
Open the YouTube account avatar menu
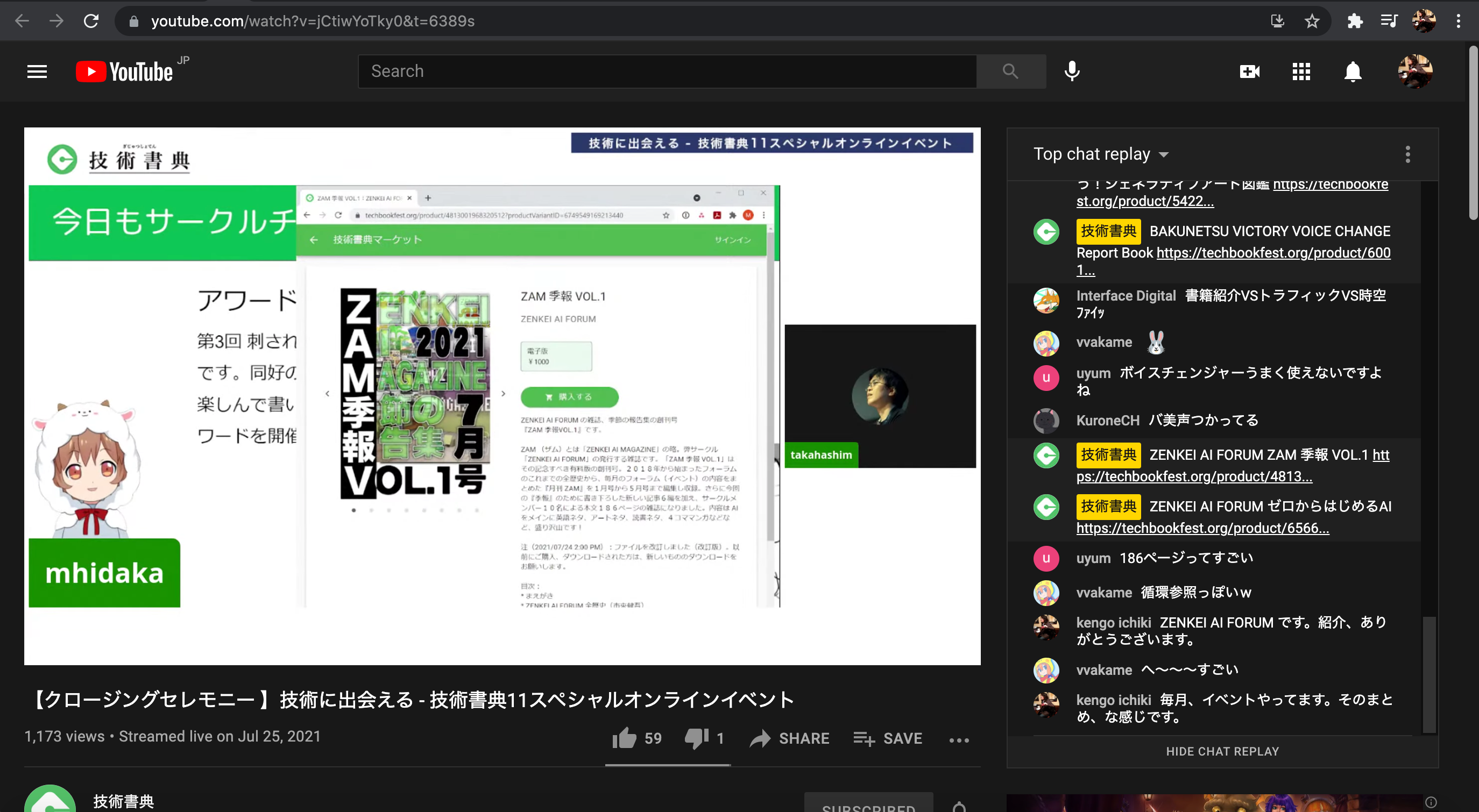(x=1416, y=72)
